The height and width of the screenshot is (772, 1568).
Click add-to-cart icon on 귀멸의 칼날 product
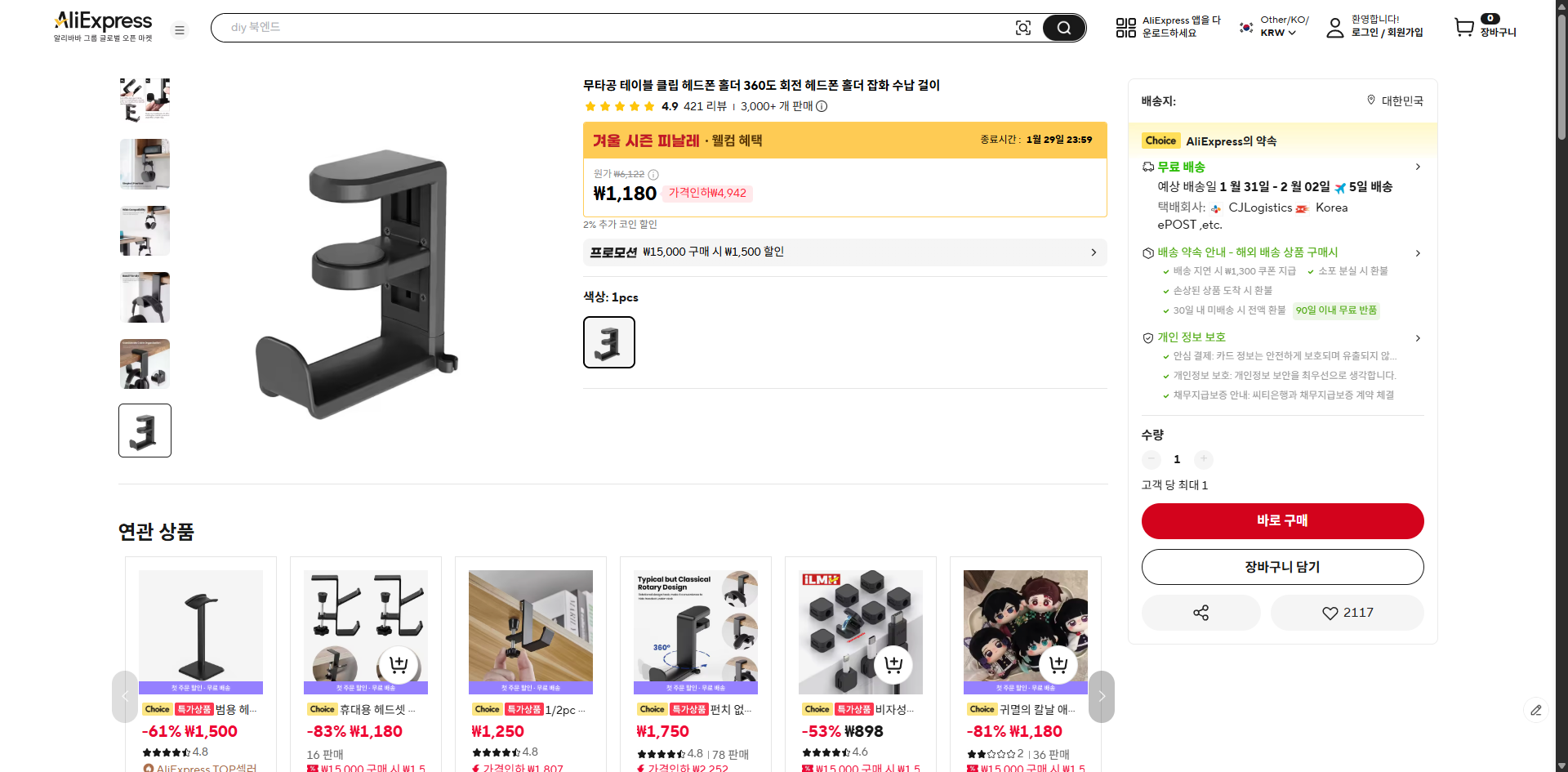pyautogui.click(x=1059, y=665)
